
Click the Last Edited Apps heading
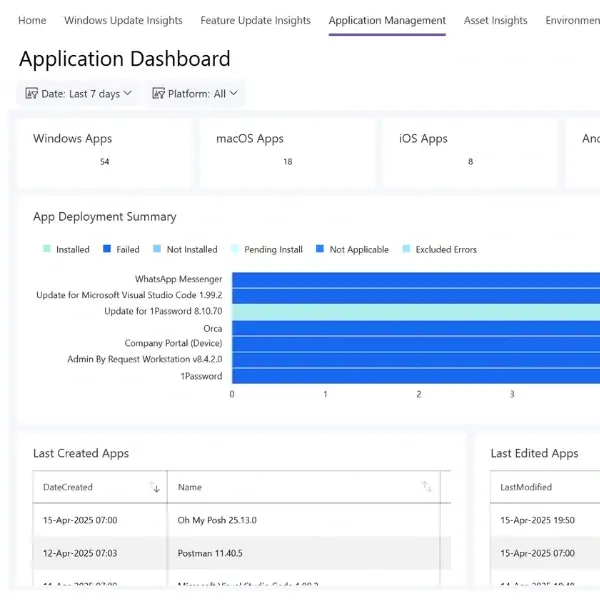pyautogui.click(x=534, y=453)
